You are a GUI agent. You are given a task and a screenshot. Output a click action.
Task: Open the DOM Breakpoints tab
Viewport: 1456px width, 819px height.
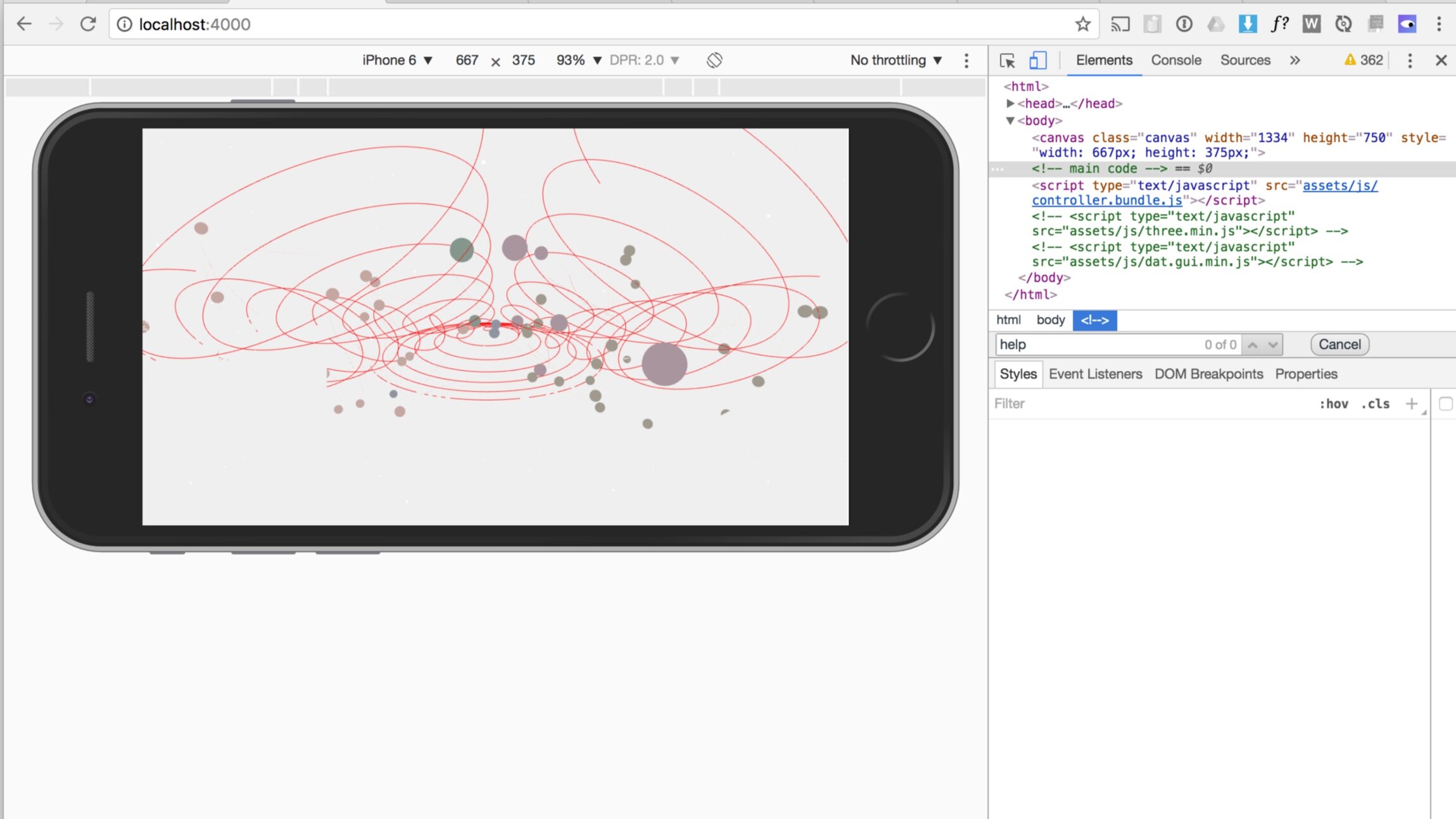[1208, 374]
